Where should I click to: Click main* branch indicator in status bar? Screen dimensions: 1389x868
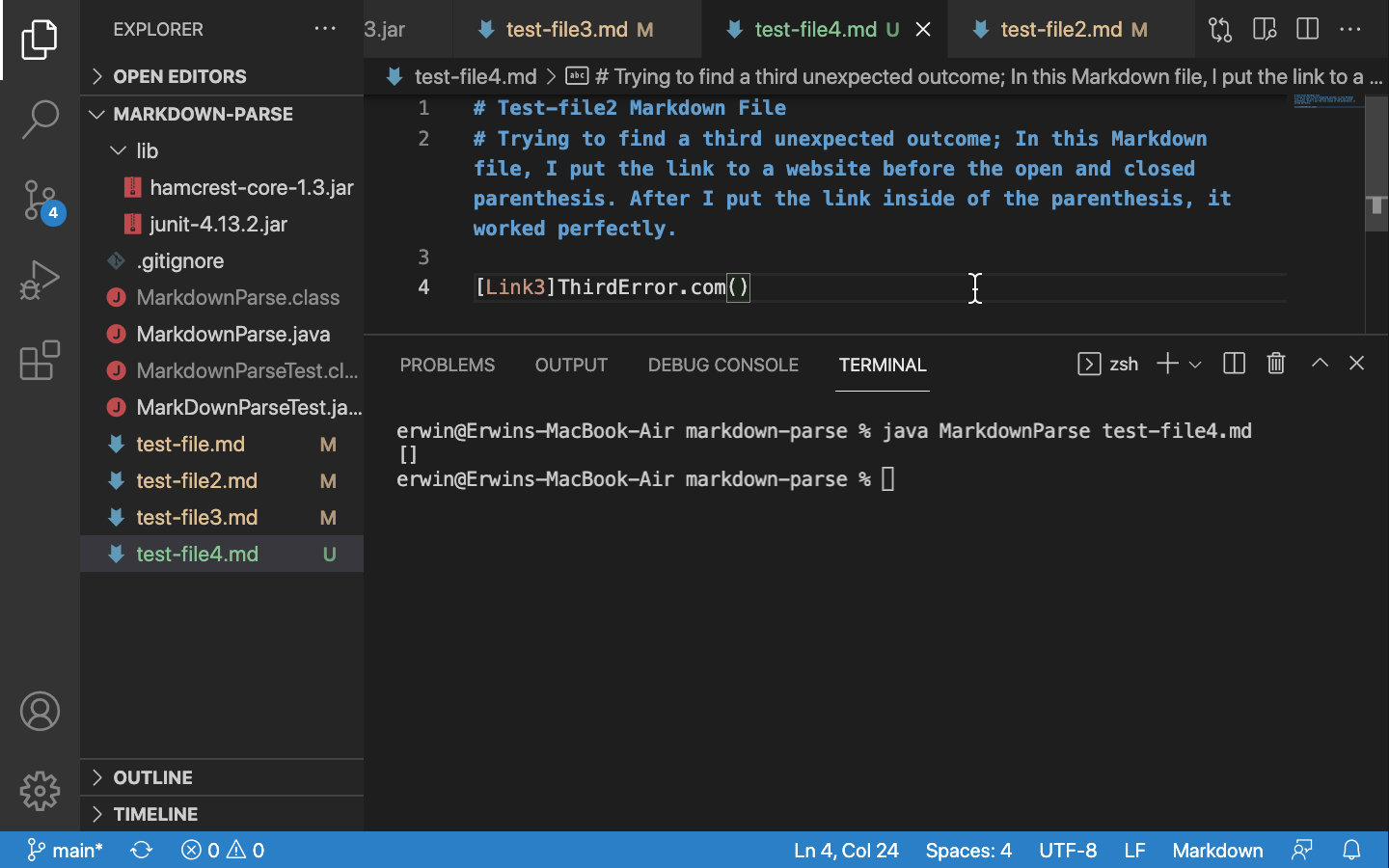[x=65, y=850]
